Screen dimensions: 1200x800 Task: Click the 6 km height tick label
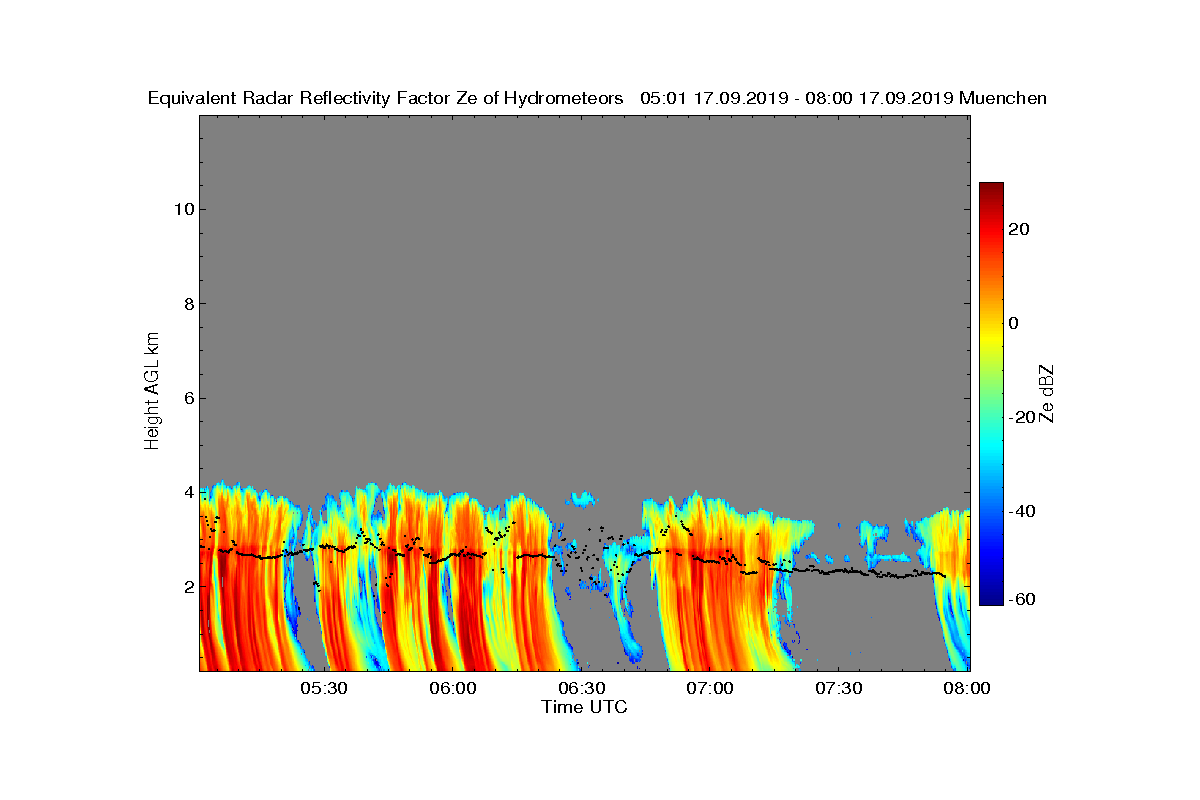(x=186, y=398)
